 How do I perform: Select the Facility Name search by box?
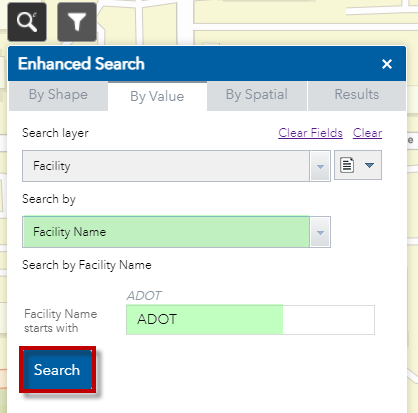166,232
